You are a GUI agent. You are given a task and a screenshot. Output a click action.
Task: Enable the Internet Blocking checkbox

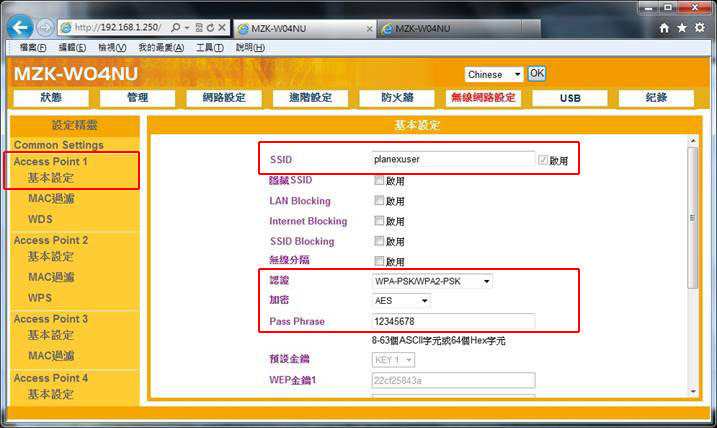coord(379,220)
